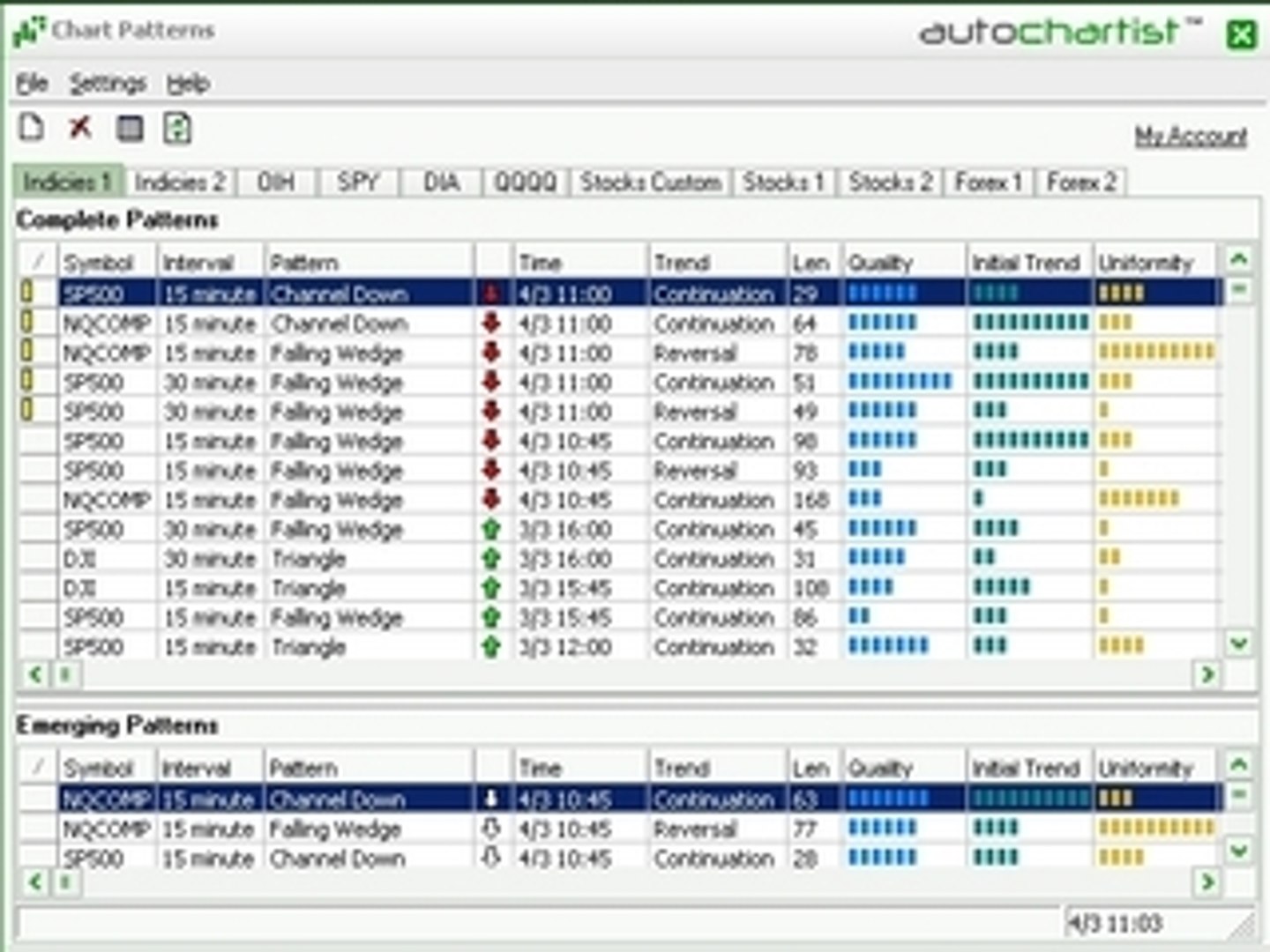The height and width of the screenshot is (952, 1270).
Task: Click the gray square toolbar icon
Action: tap(130, 129)
